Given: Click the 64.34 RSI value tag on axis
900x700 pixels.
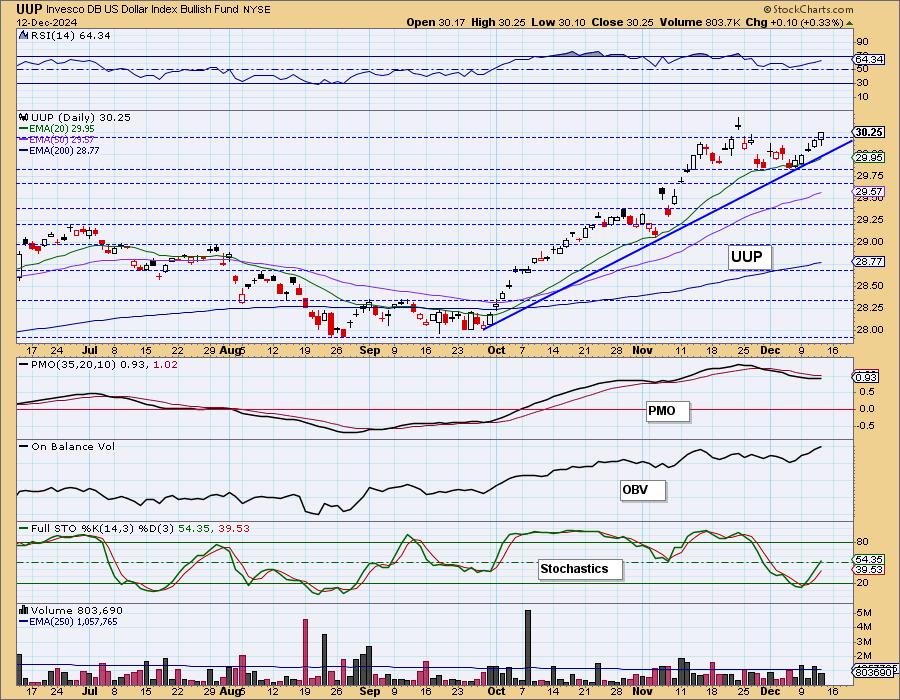Looking at the screenshot, I should pos(869,59).
